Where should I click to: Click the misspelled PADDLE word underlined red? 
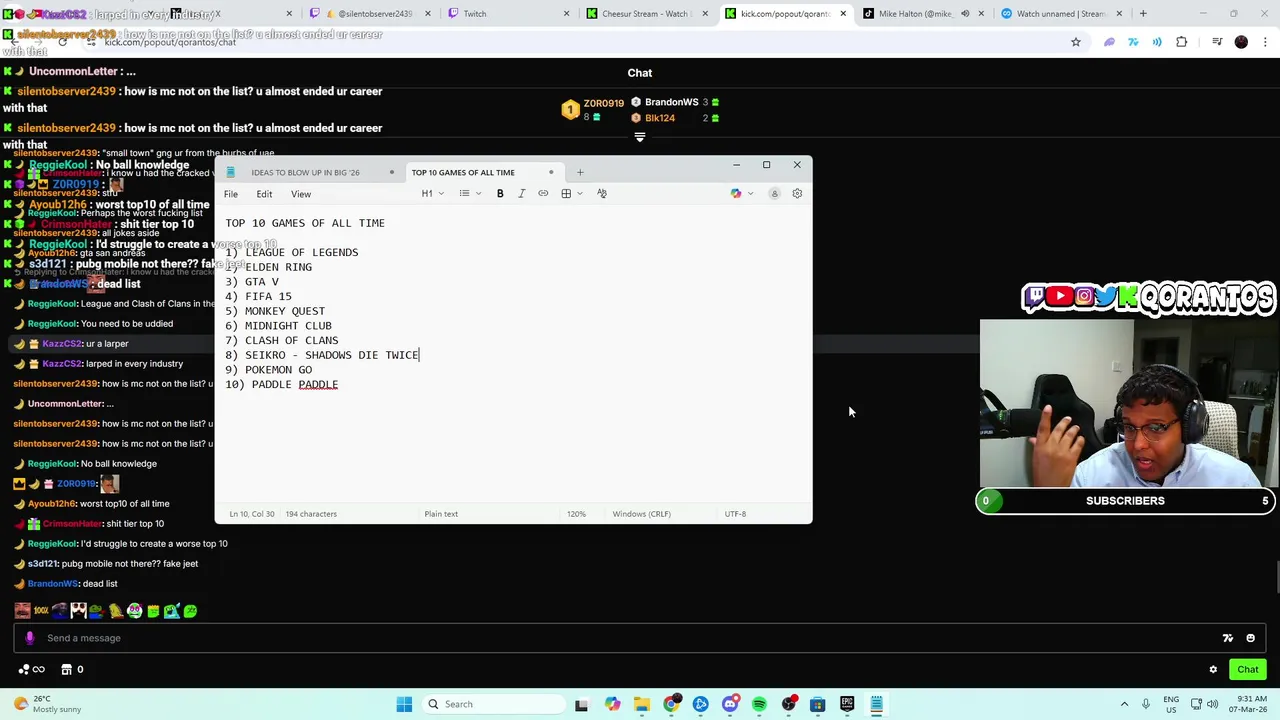[318, 385]
